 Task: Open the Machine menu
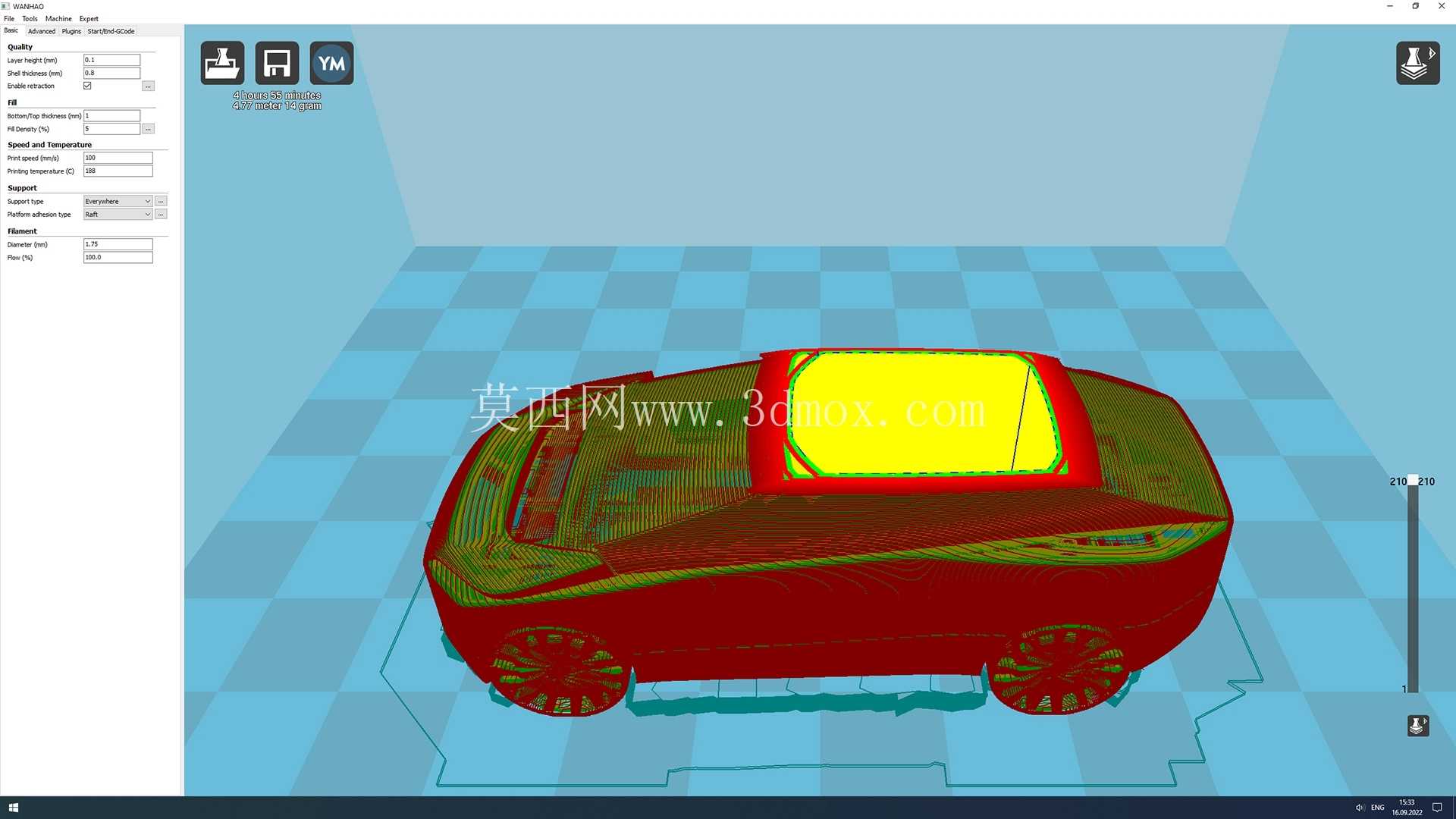(58, 18)
